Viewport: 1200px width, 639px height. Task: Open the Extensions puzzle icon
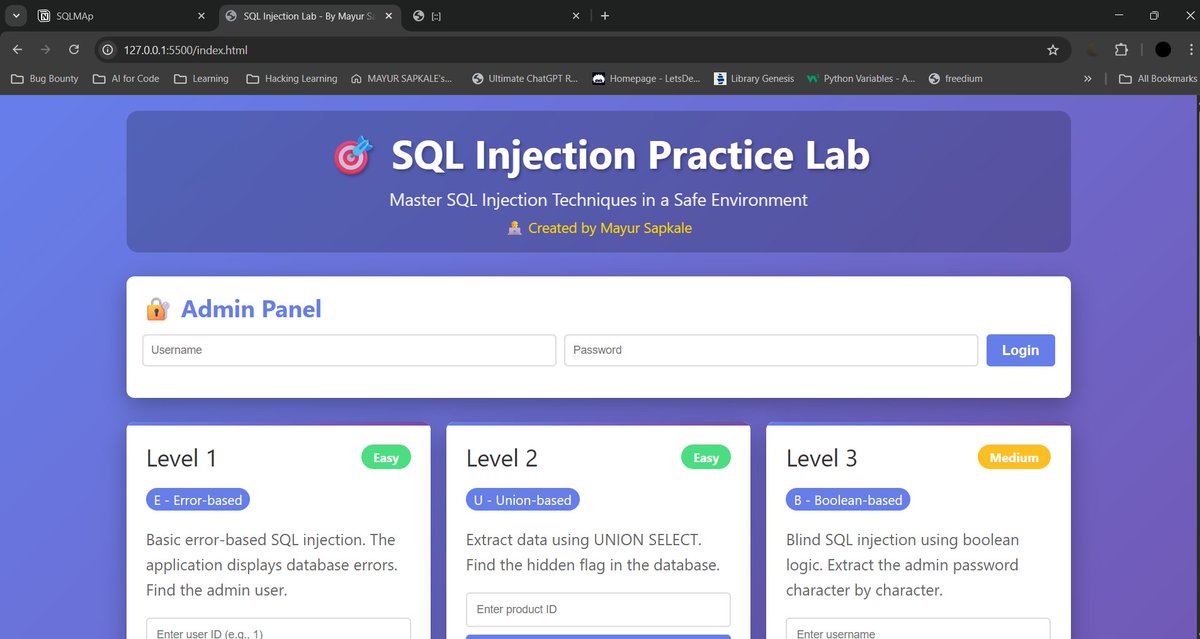(x=1121, y=49)
